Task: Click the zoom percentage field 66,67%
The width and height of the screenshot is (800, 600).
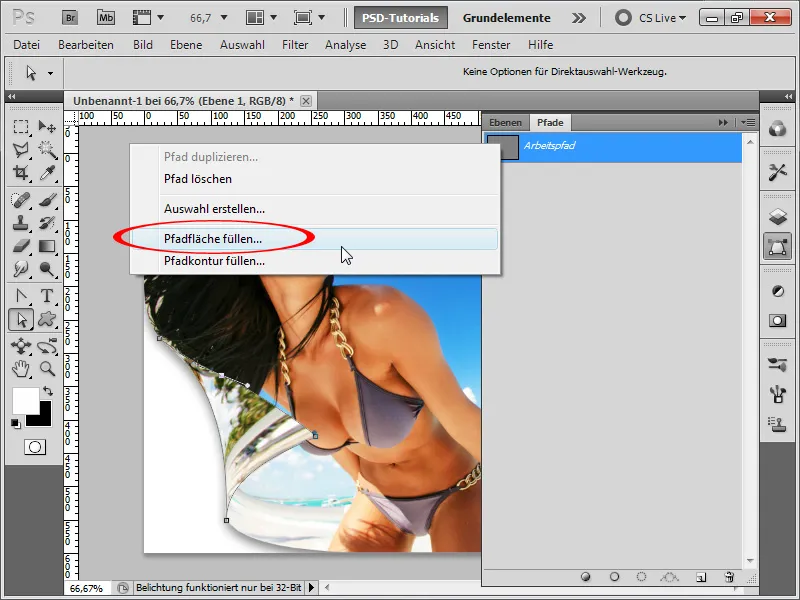Action: coord(86,588)
